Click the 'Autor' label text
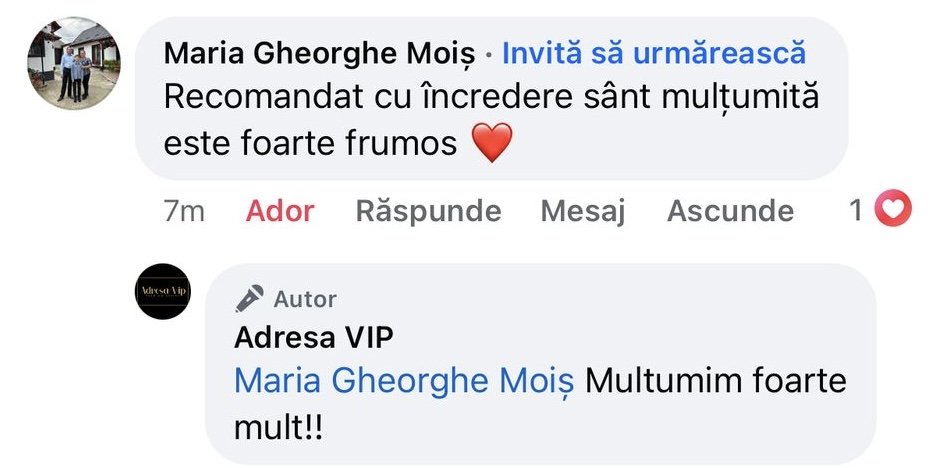 point(305,299)
